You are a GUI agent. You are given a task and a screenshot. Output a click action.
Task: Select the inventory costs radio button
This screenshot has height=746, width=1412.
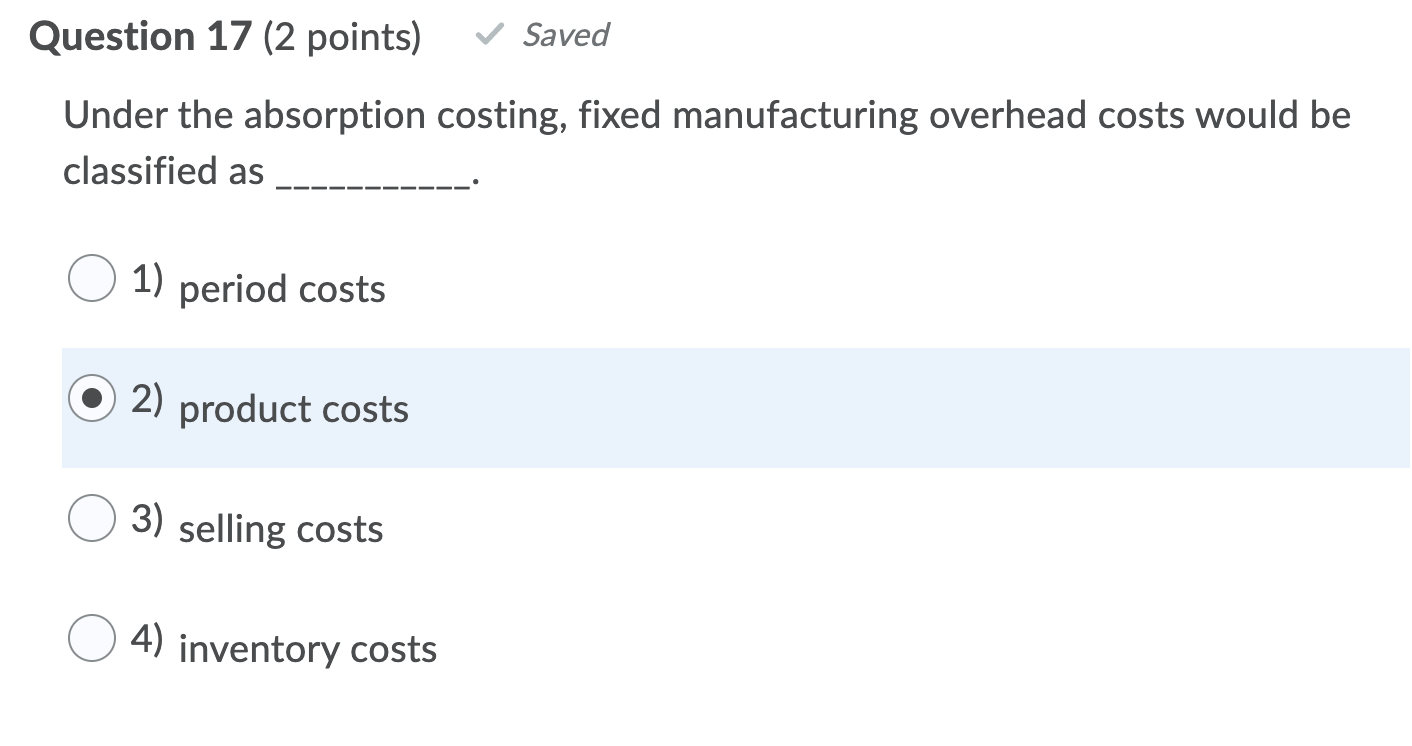(91, 639)
